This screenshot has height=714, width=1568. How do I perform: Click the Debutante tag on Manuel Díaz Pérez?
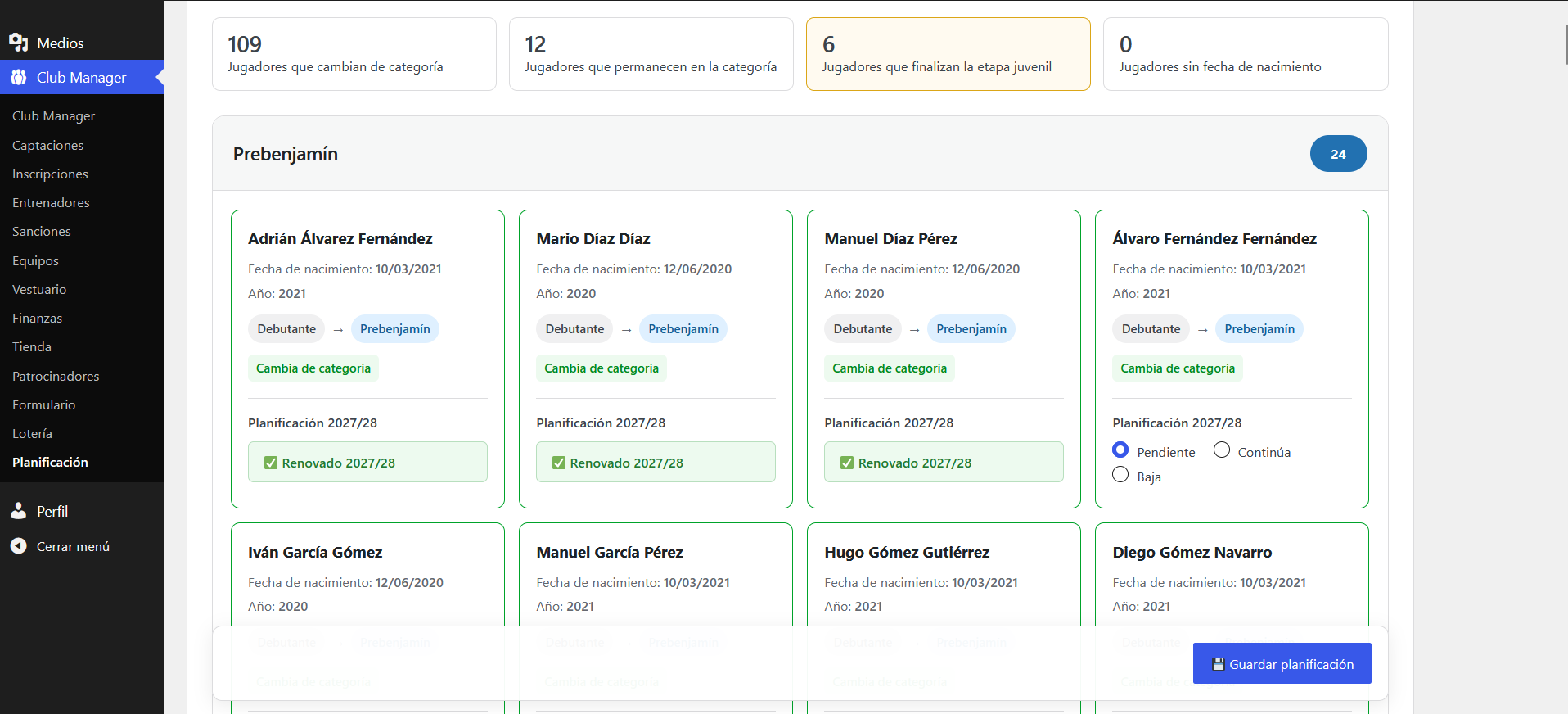(x=863, y=329)
